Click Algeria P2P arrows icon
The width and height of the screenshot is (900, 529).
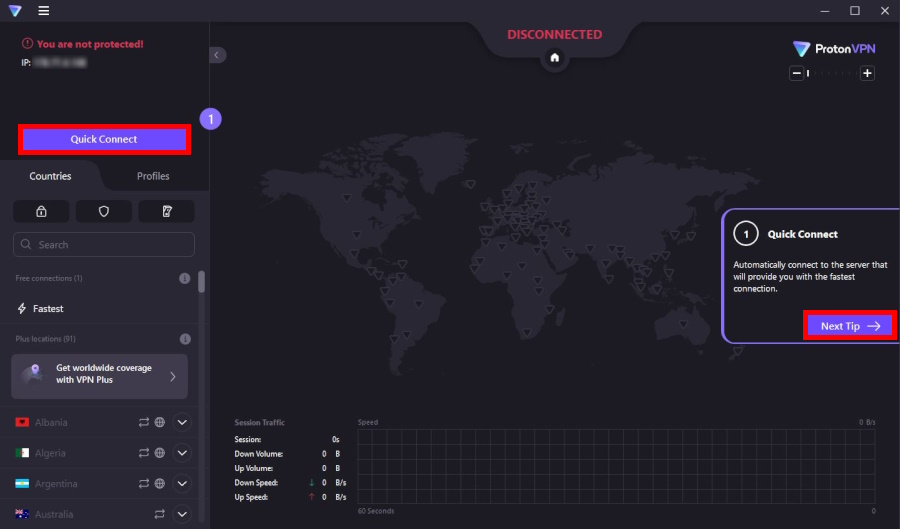(143, 453)
